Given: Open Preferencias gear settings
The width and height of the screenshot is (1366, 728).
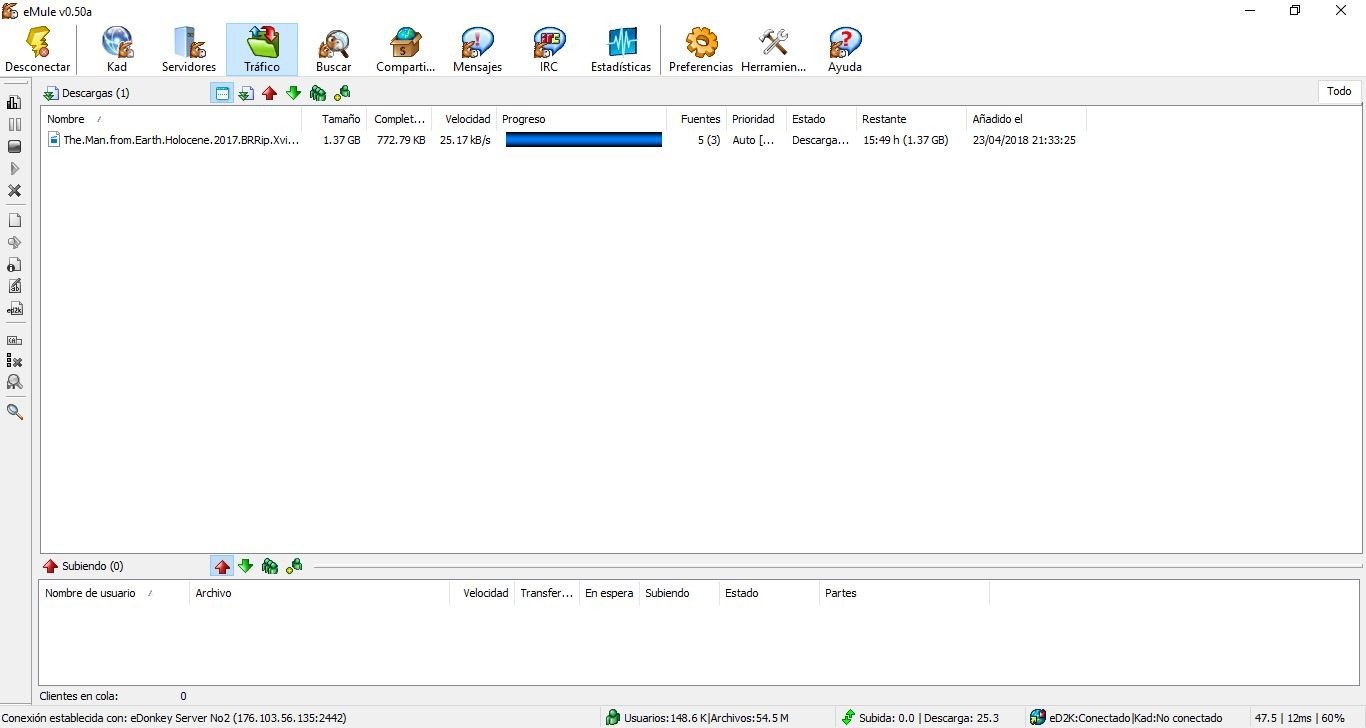Looking at the screenshot, I should point(701,50).
